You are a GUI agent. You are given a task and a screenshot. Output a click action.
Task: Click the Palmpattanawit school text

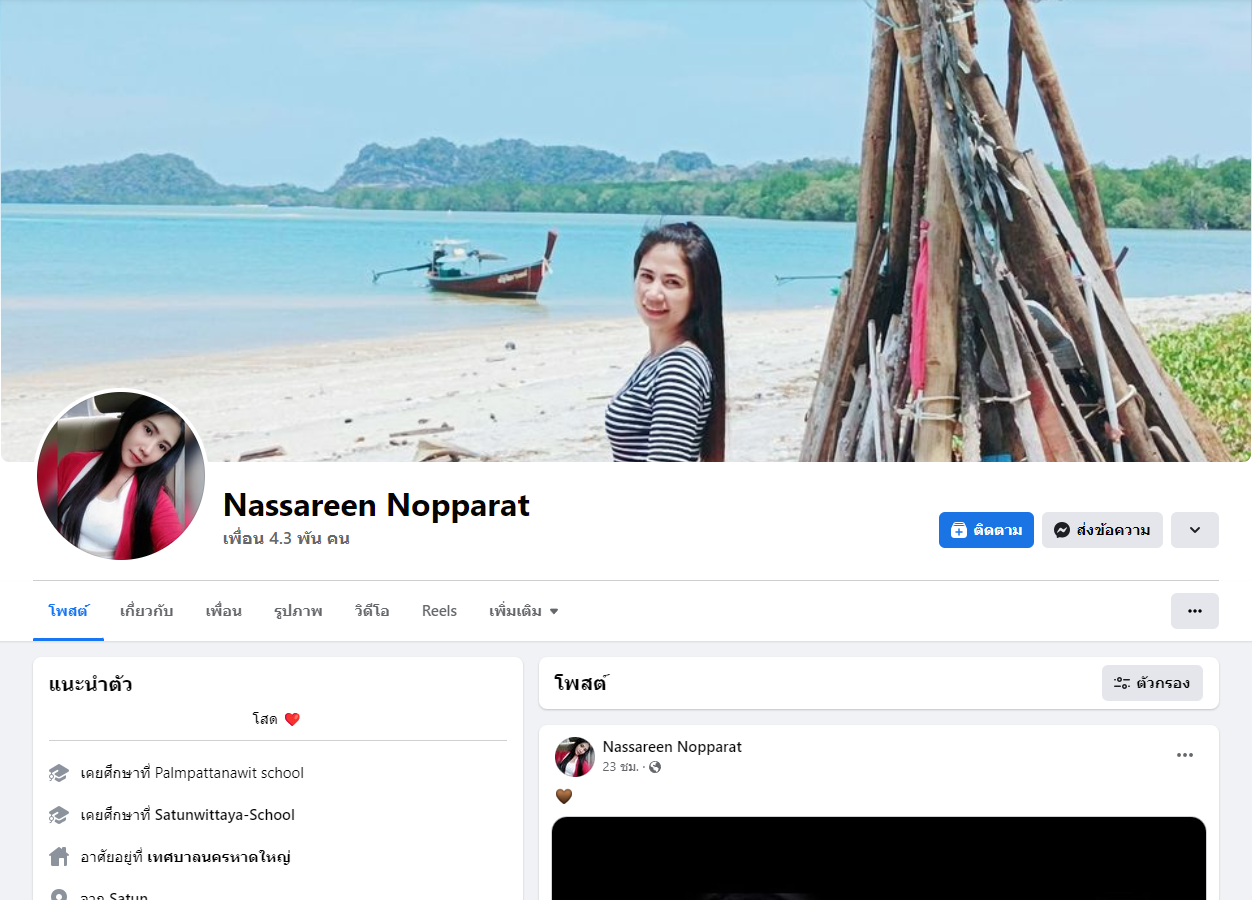pyautogui.click(x=229, y=773)
